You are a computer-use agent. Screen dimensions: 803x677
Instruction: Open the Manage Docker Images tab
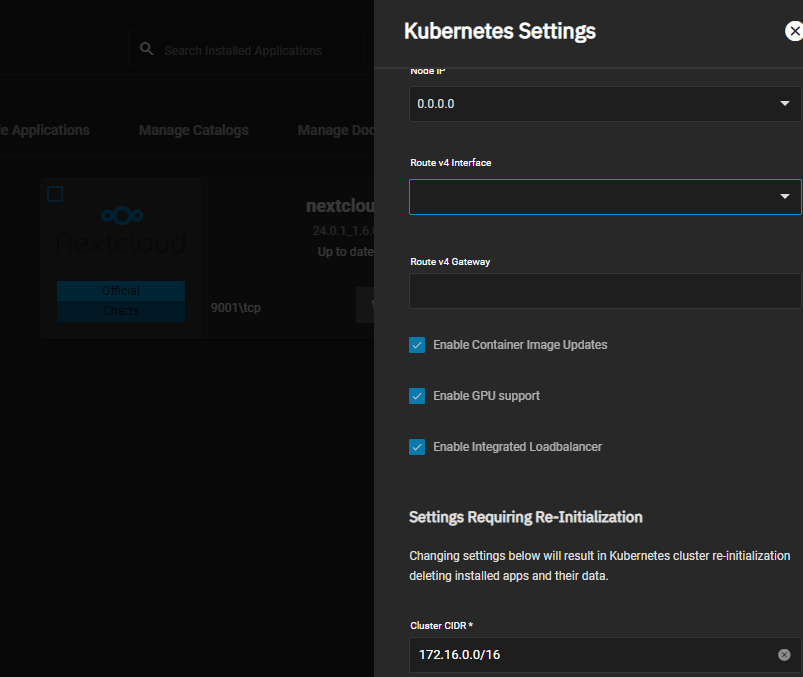[336, 130]
